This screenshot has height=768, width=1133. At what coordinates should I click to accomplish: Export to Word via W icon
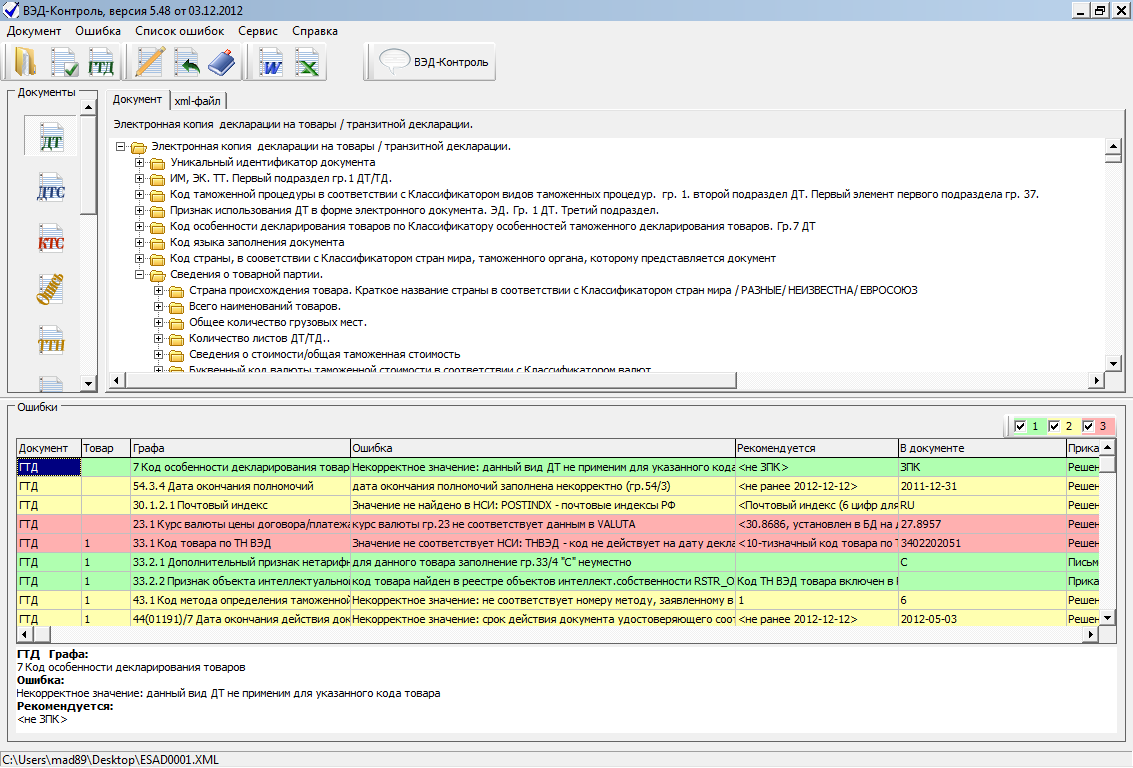tap(271, 62)
